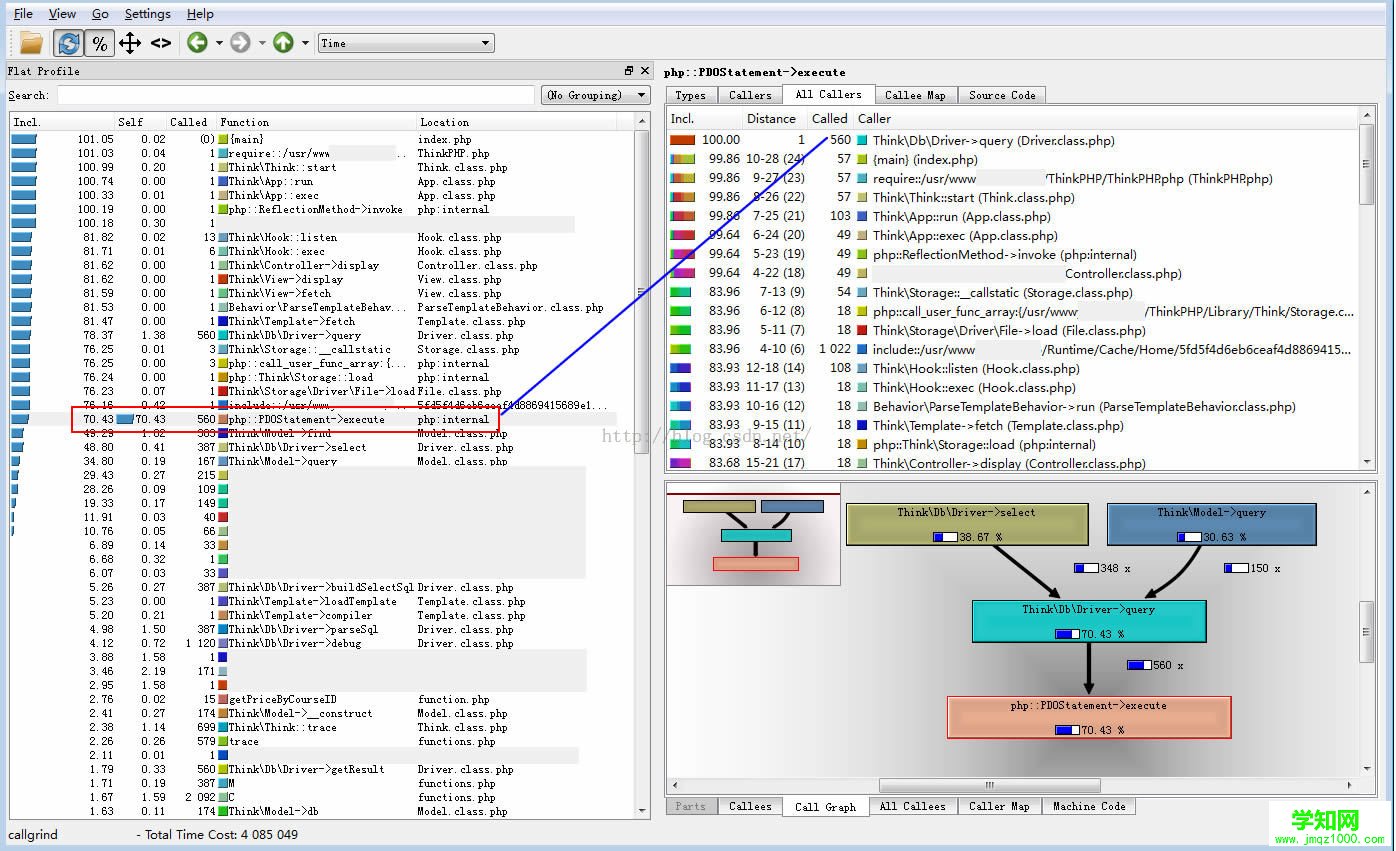Screen dimensions: 1396x851
Task: Switch to the Callee Map tab
Action: 915,95
